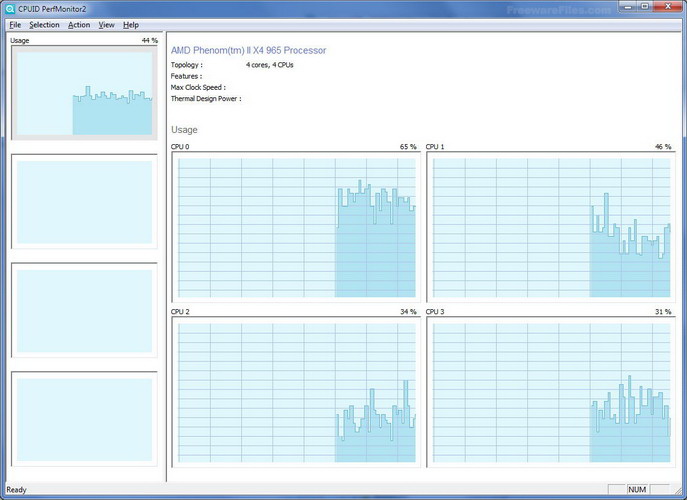687x500 pixels.
Task: Maximize the PerfMonitor2 window
Action: 645,6
